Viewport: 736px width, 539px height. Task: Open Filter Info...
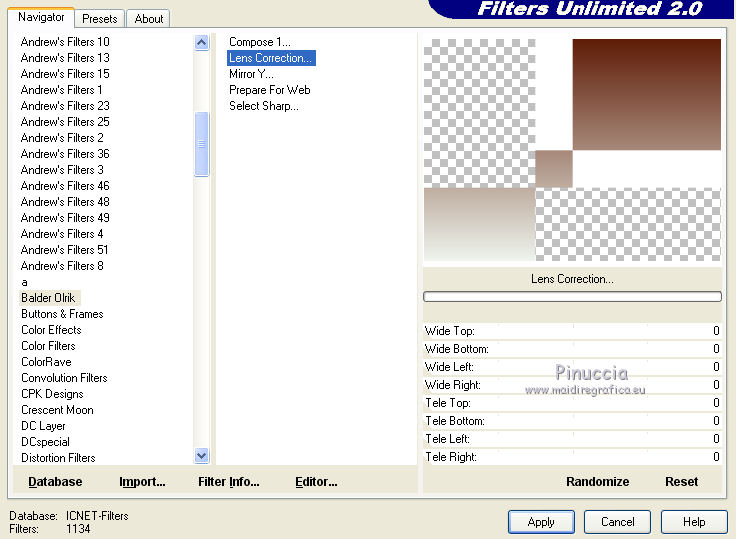tap(229, 482)
